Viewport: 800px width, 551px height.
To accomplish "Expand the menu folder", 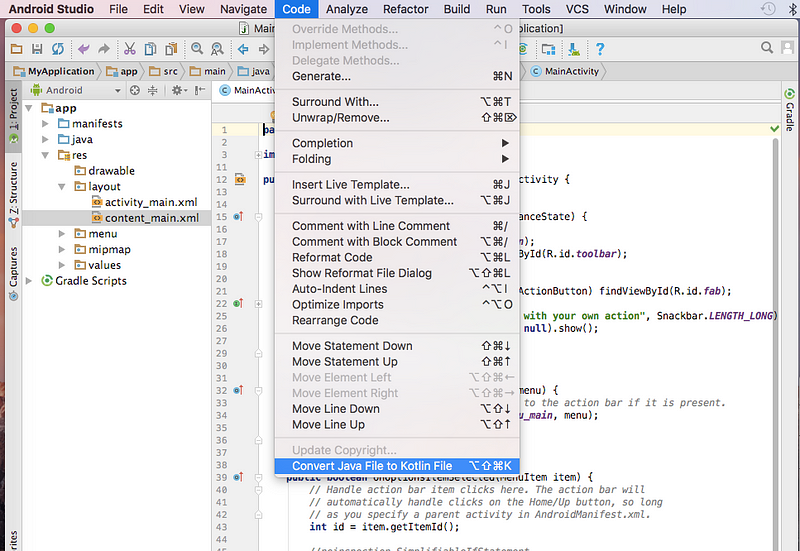I will pyautogui.click(x=62, y=234).
